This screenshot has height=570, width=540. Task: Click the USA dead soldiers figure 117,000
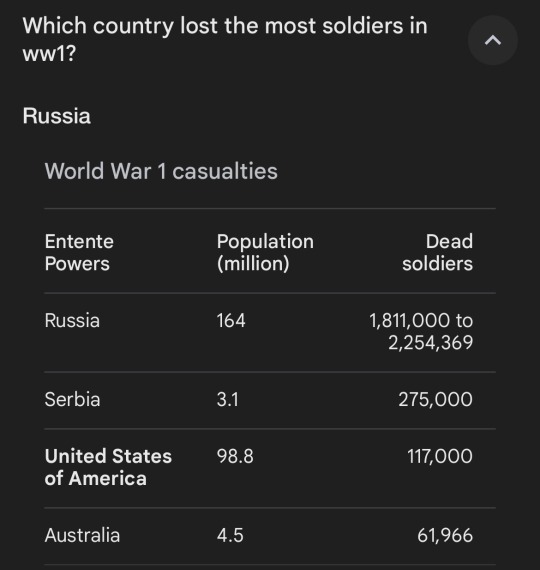click(x=440, y=456)
